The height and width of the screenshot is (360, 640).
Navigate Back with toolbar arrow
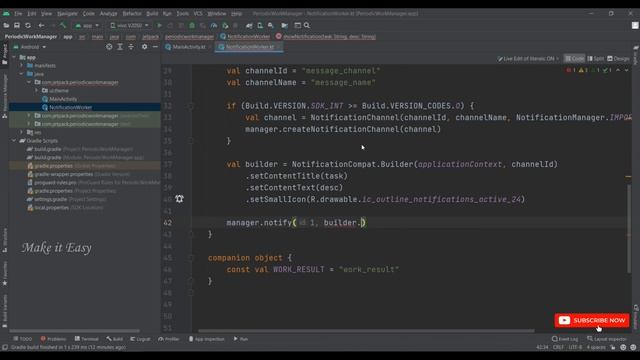click(41, 25)
